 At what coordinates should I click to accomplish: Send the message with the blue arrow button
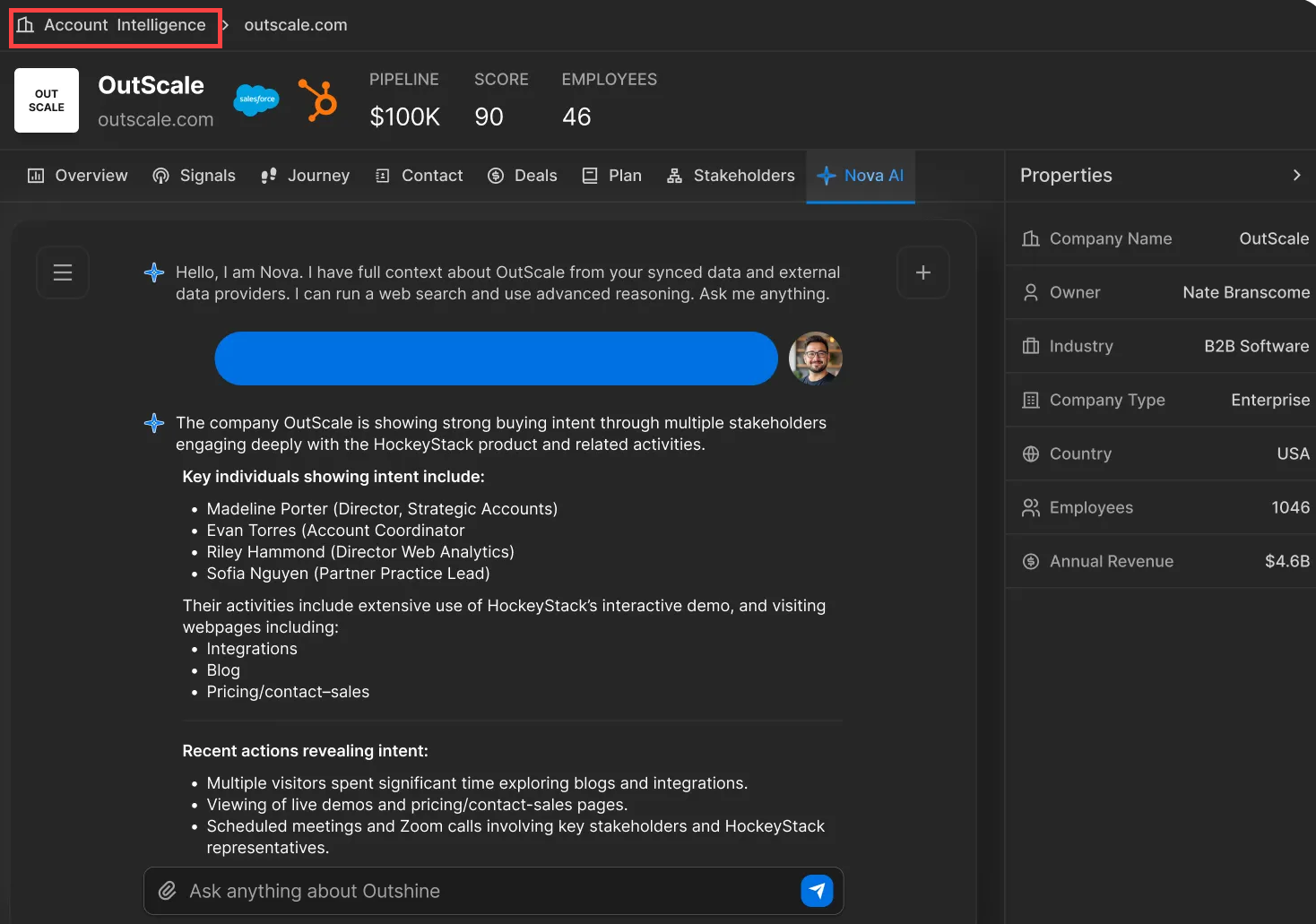tap(817, 891)
